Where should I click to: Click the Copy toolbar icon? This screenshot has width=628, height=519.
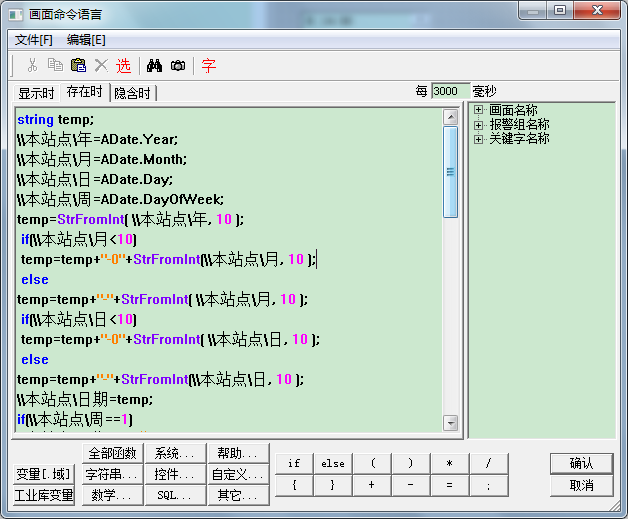(x=55, y=66)
